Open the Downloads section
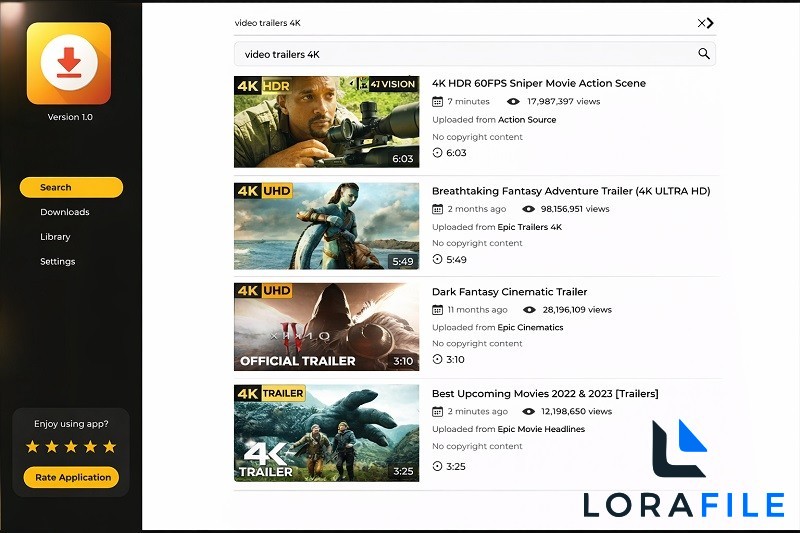This screenshot has height=533, width=800. click(x=65, y=212)
